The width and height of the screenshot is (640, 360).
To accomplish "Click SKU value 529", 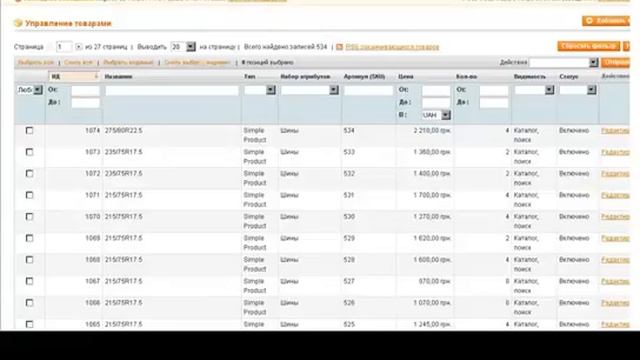I will point(349,238).
